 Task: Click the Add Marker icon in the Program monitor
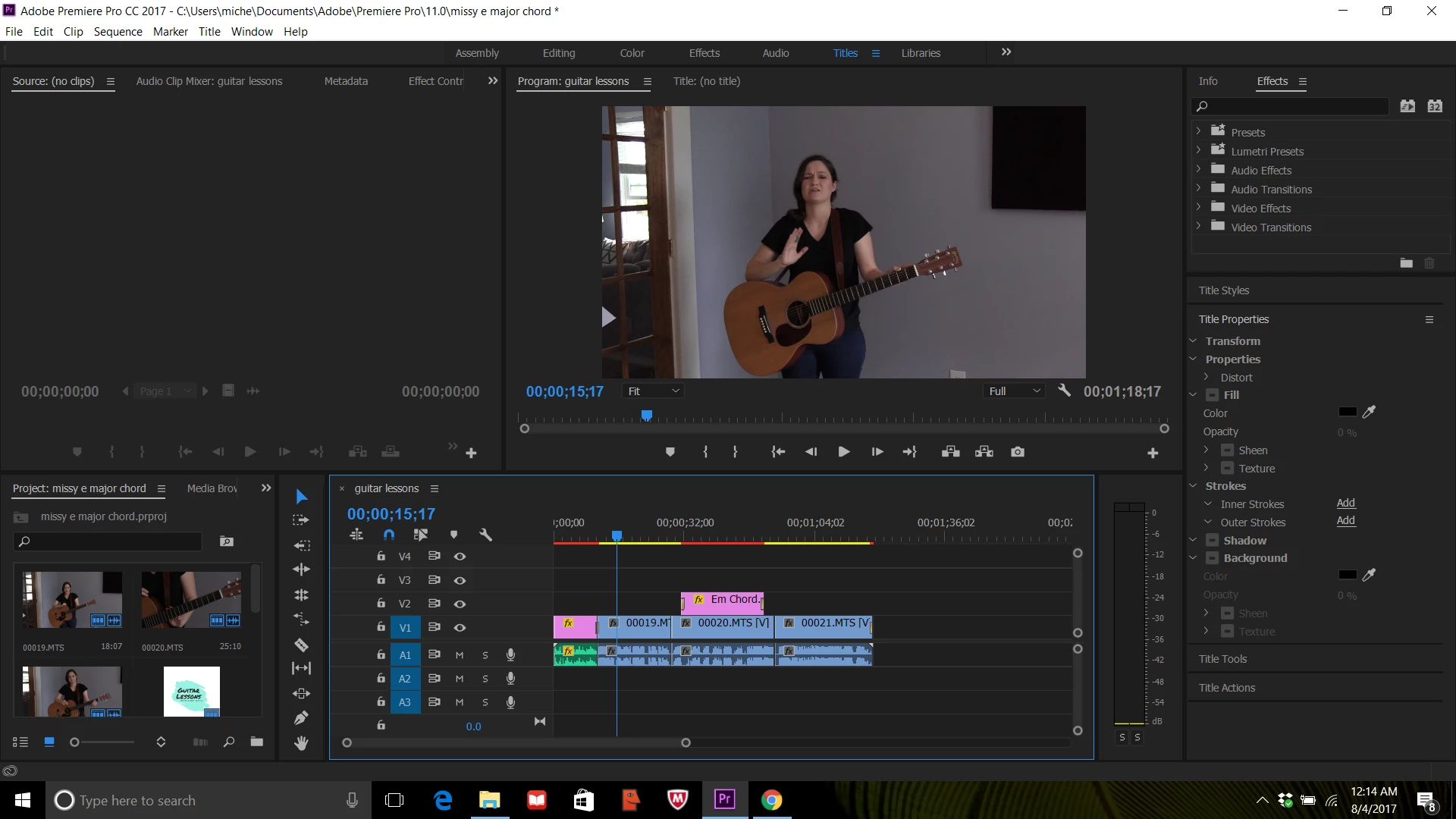670,452
